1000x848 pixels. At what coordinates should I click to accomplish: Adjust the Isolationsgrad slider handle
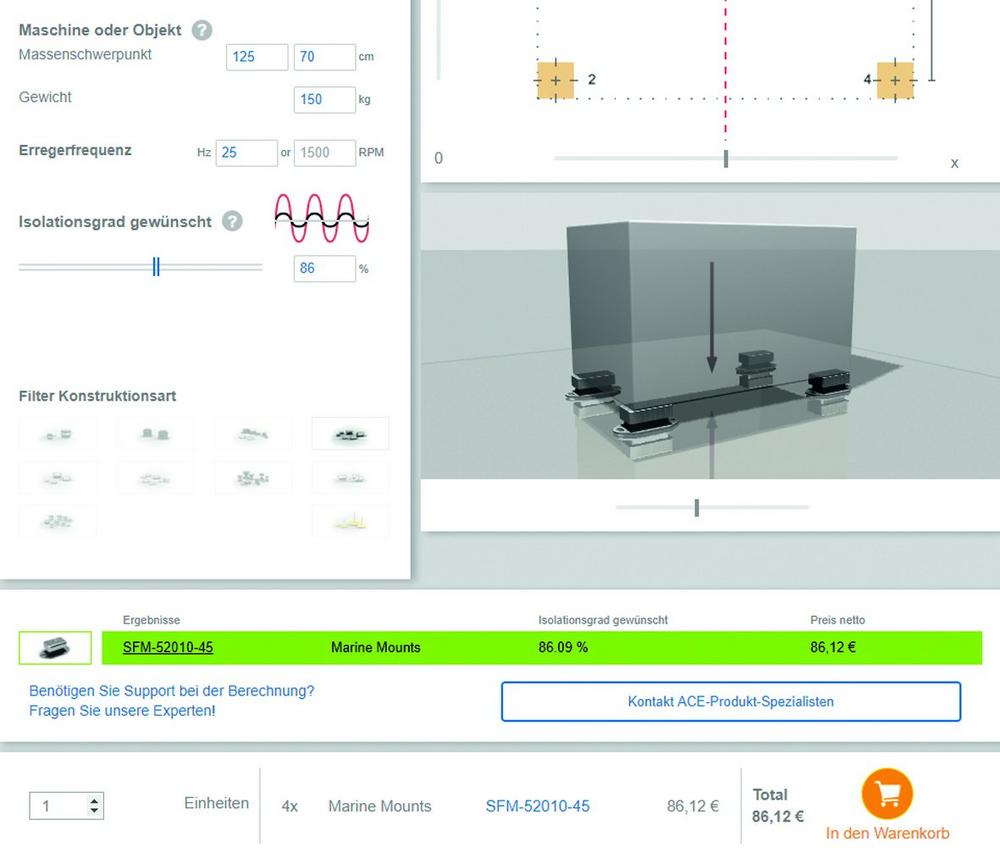click(x=156, y=267)
